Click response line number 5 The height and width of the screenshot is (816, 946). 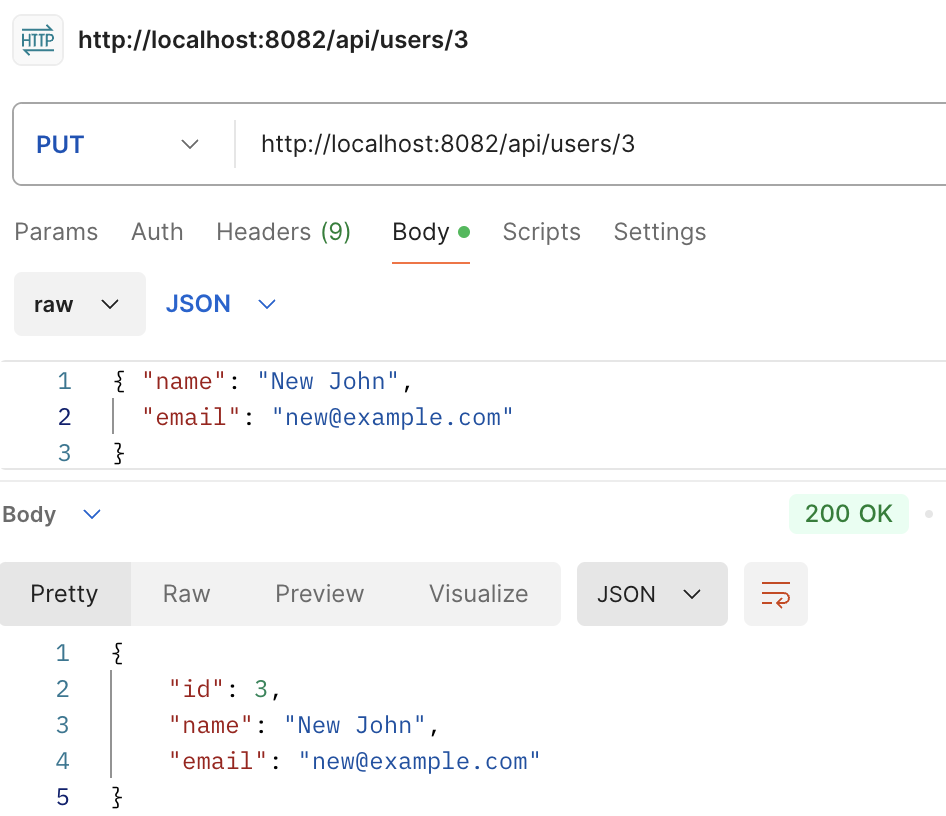(63, 797)
